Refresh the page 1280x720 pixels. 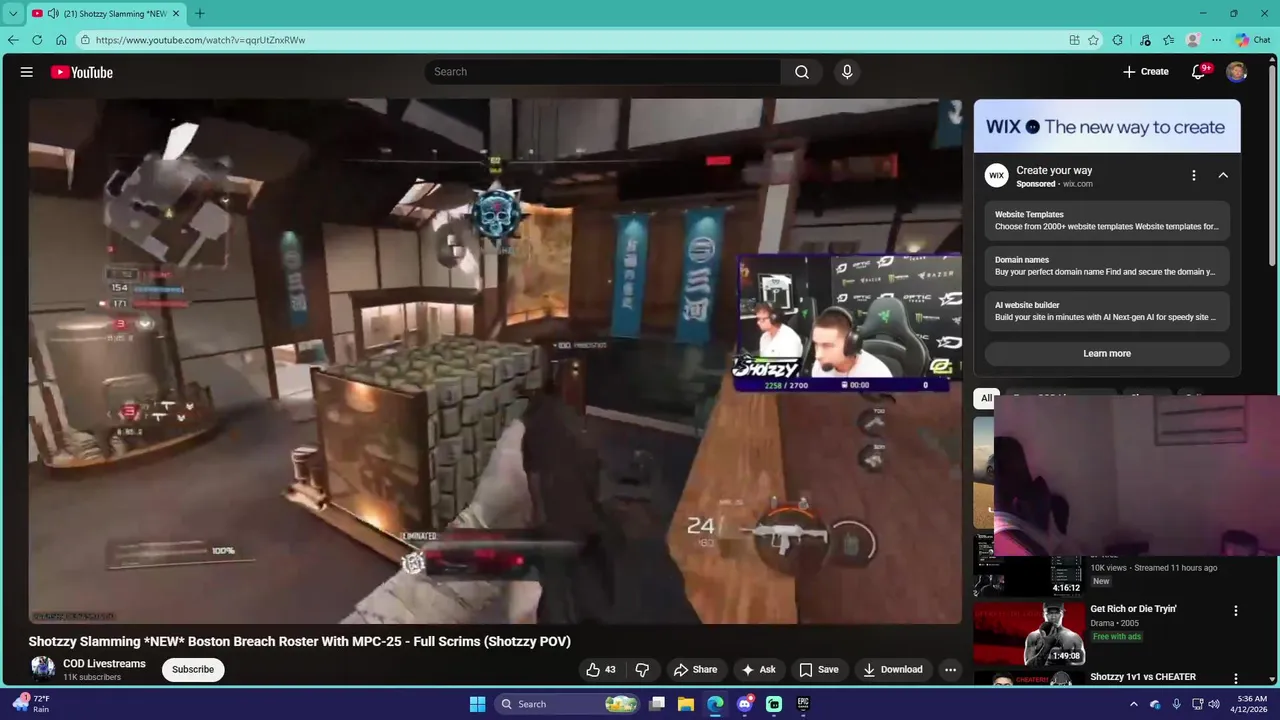point(37,40)
